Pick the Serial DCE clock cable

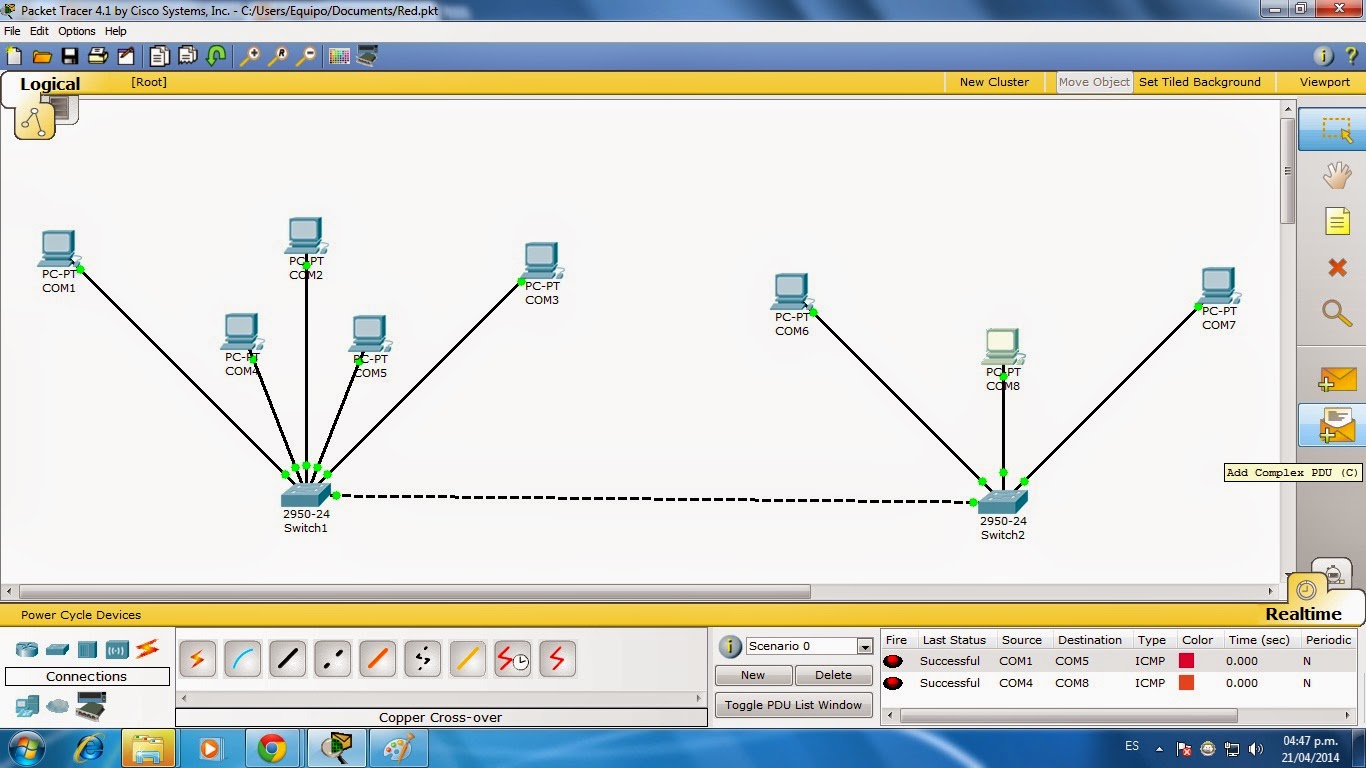pyautogui.click(x=513, y=659)
